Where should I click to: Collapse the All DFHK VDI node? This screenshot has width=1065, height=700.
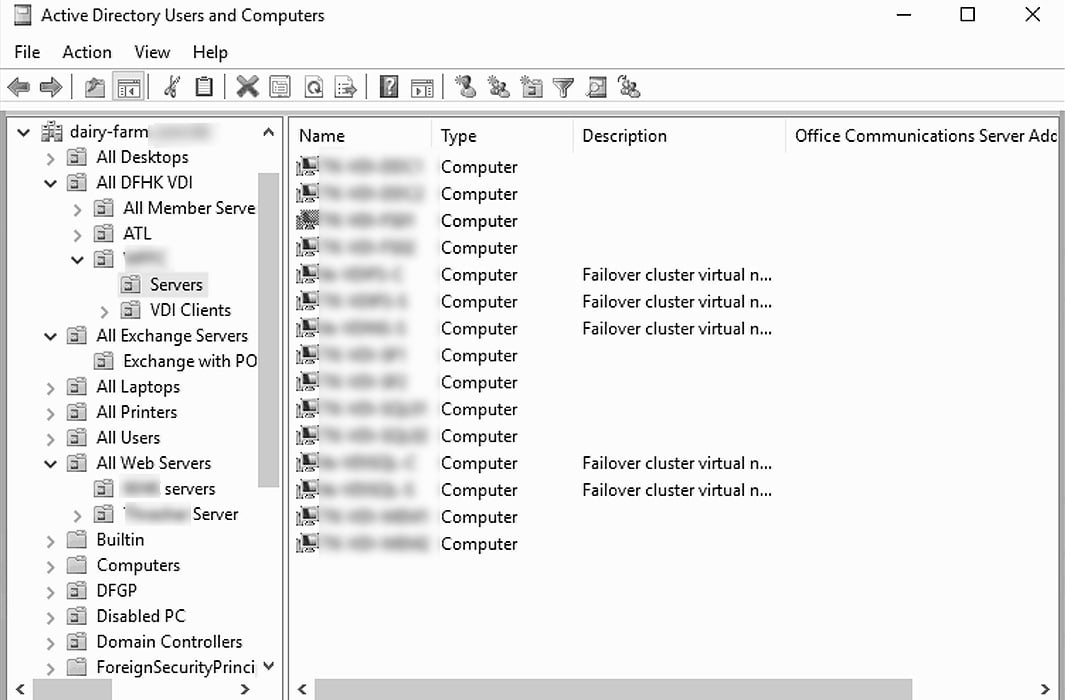click(50, 183)
